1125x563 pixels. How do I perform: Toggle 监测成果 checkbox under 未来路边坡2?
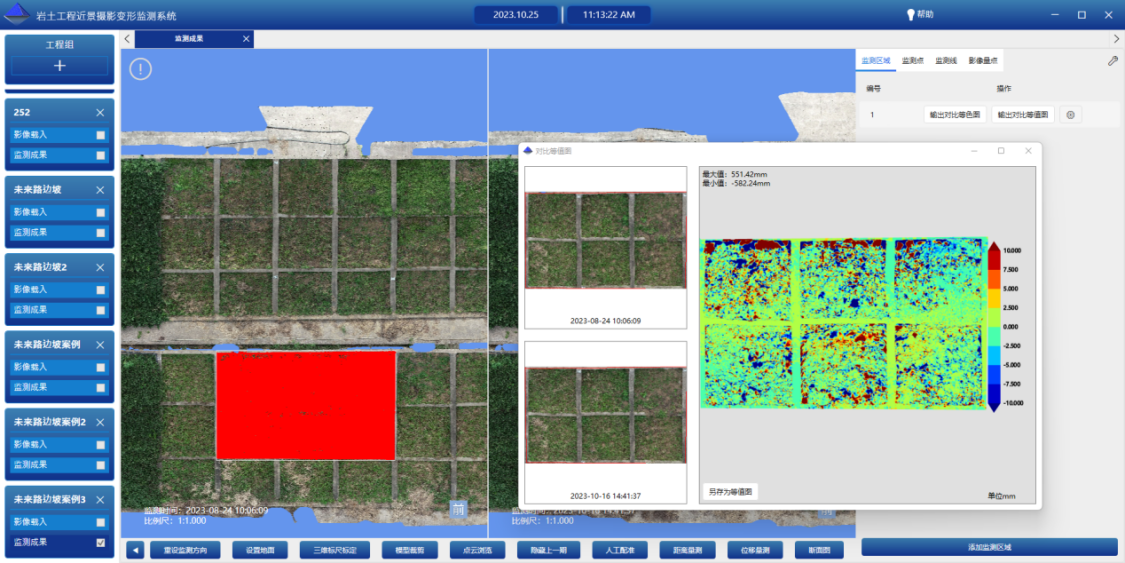100,310
